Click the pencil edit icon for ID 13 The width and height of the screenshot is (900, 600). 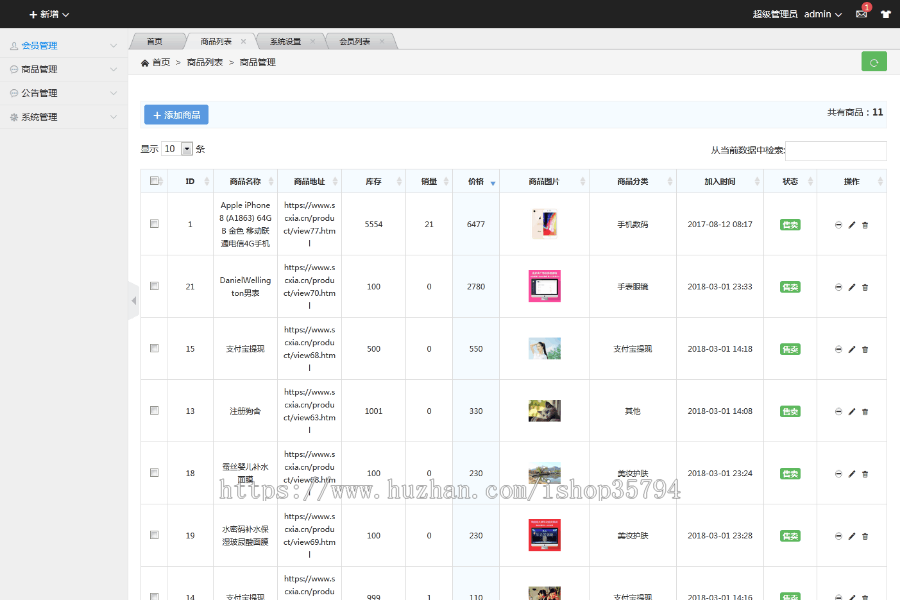pos(852,411)
